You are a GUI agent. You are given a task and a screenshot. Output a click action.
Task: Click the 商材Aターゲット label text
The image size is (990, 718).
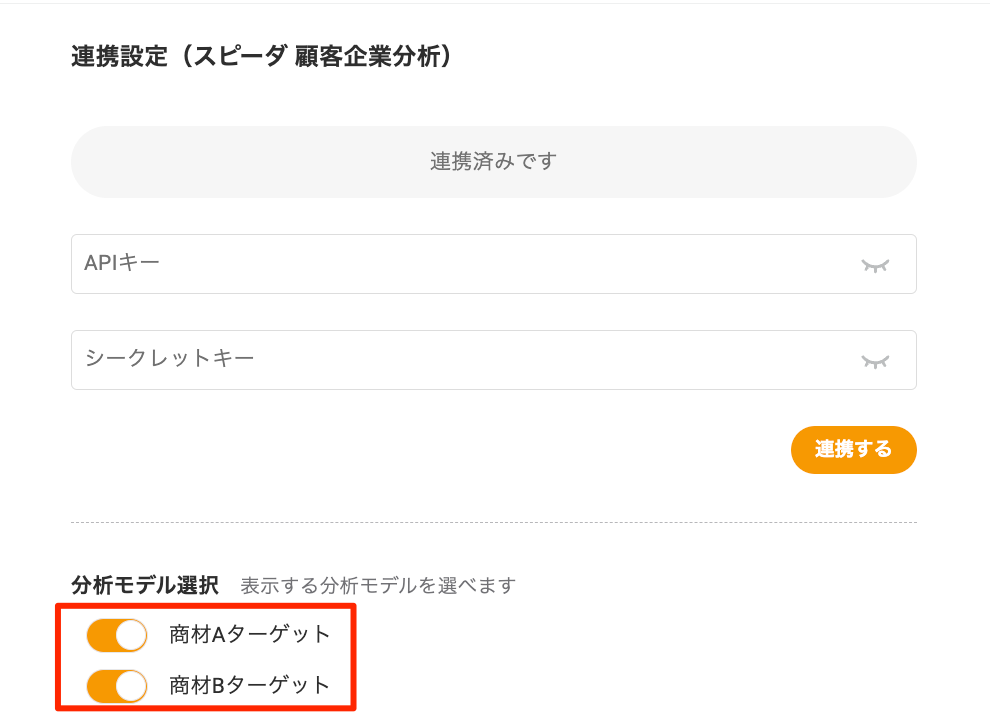[249, 635]
